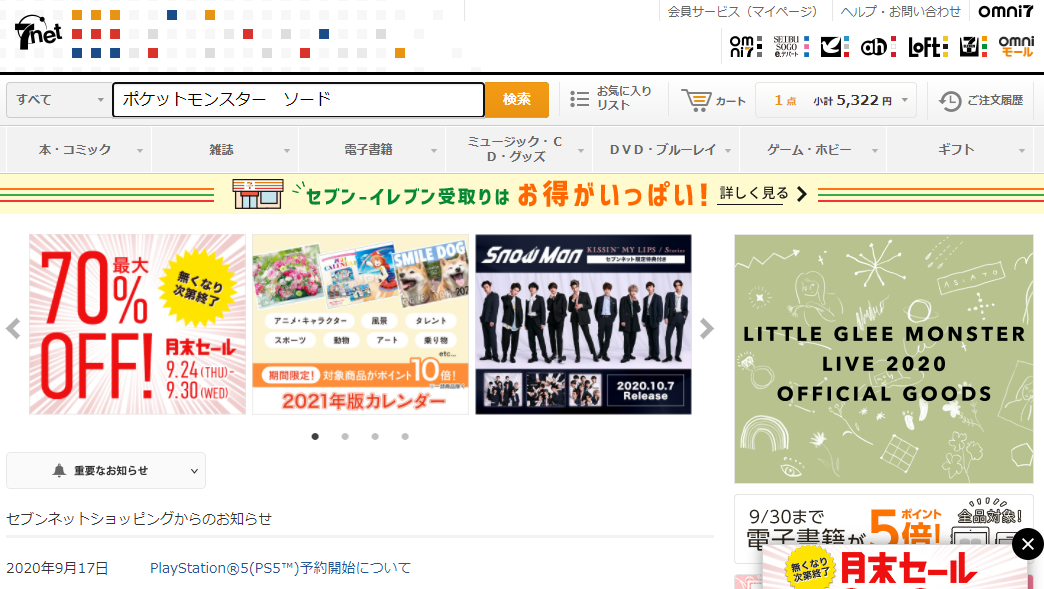1044x589 pixels.
Task: Expand the 本・コミック menu arrow
Action: (140, 151)
